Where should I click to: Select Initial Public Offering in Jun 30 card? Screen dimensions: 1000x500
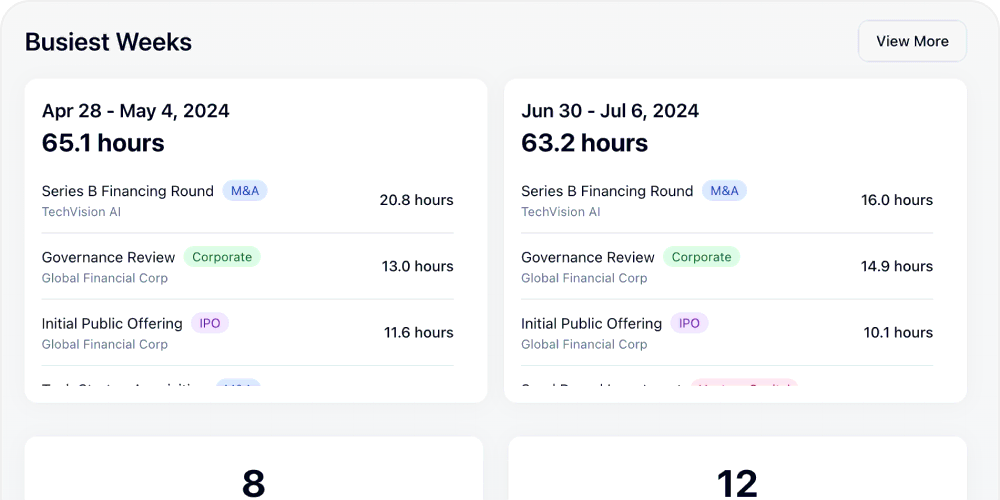(592, 323)
